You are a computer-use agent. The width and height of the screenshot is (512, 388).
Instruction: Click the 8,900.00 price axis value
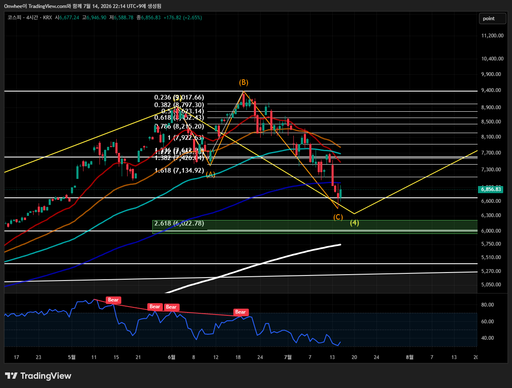[491, 107]
